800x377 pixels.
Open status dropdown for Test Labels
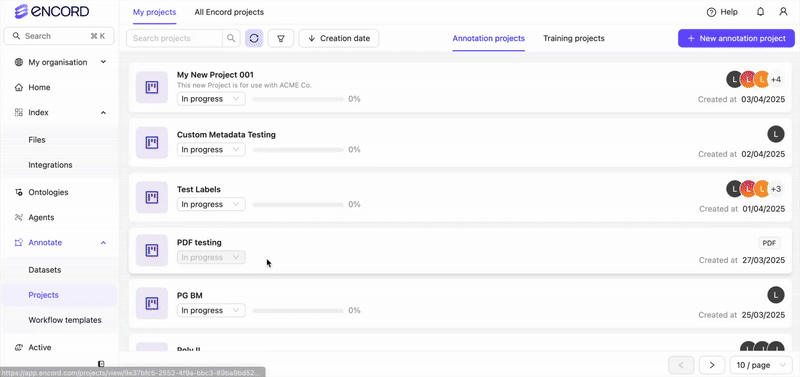(x=211, y=204)
